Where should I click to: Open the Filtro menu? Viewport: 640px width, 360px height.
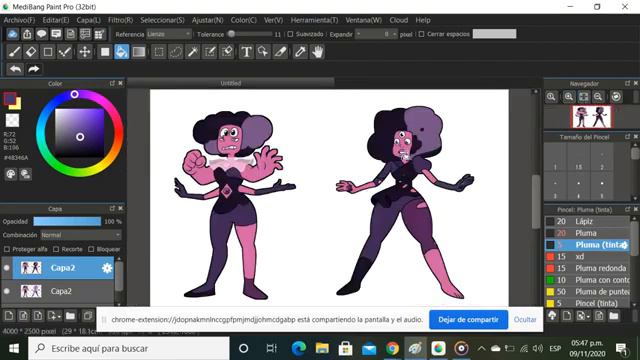(120, 20)
